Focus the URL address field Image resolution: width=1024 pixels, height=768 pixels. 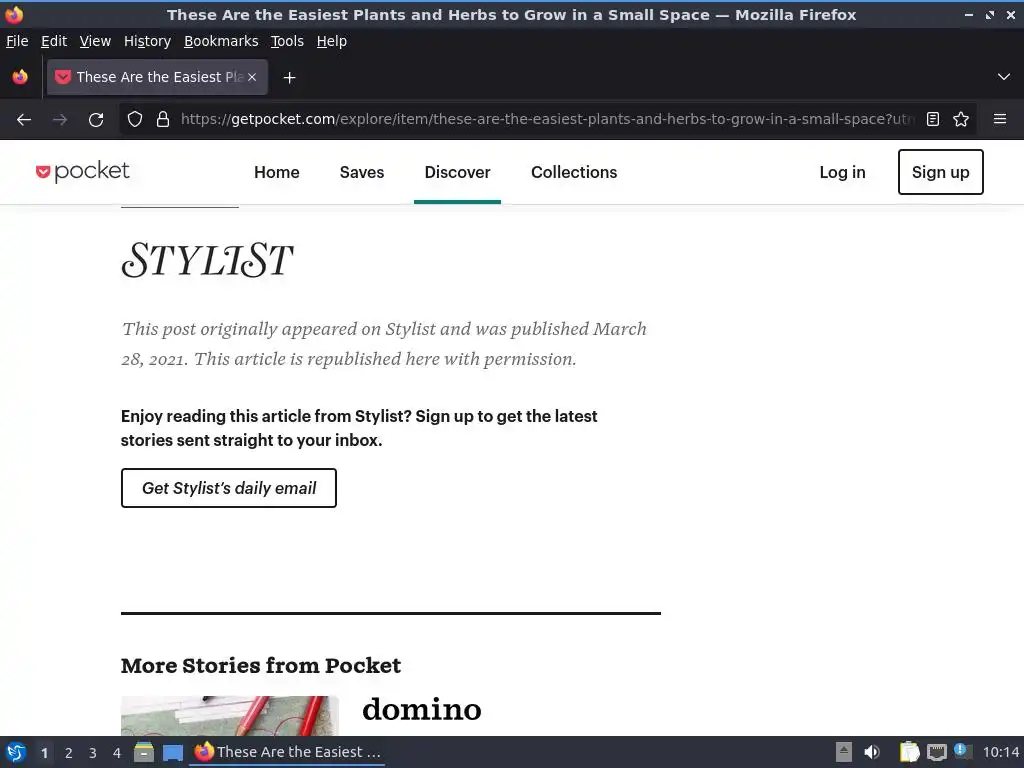(x=547, y=119)
